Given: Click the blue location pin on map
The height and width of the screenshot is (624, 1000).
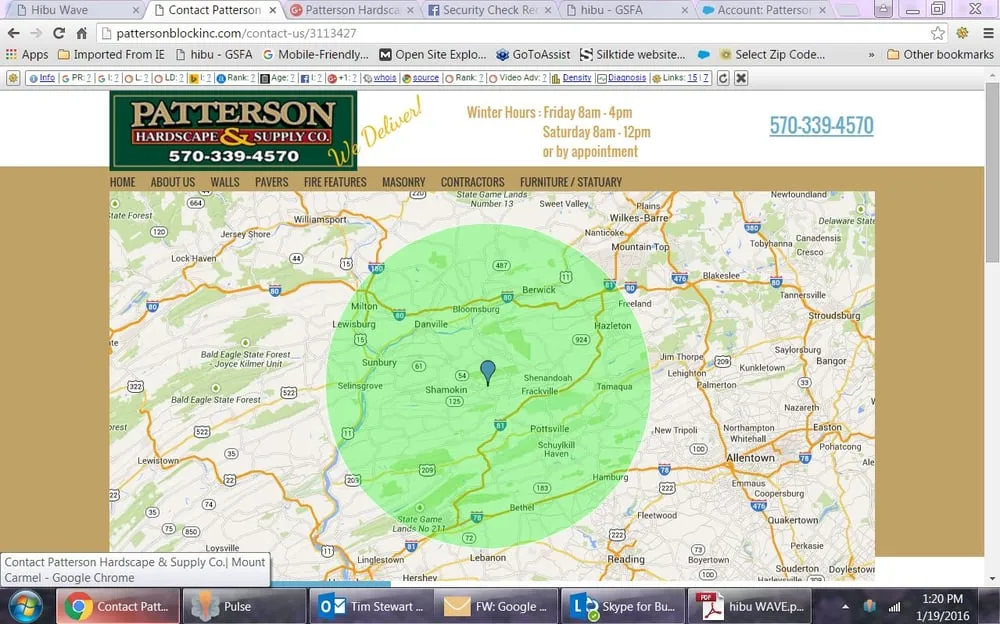Looking at the screenshot, I should pos(488,372).
